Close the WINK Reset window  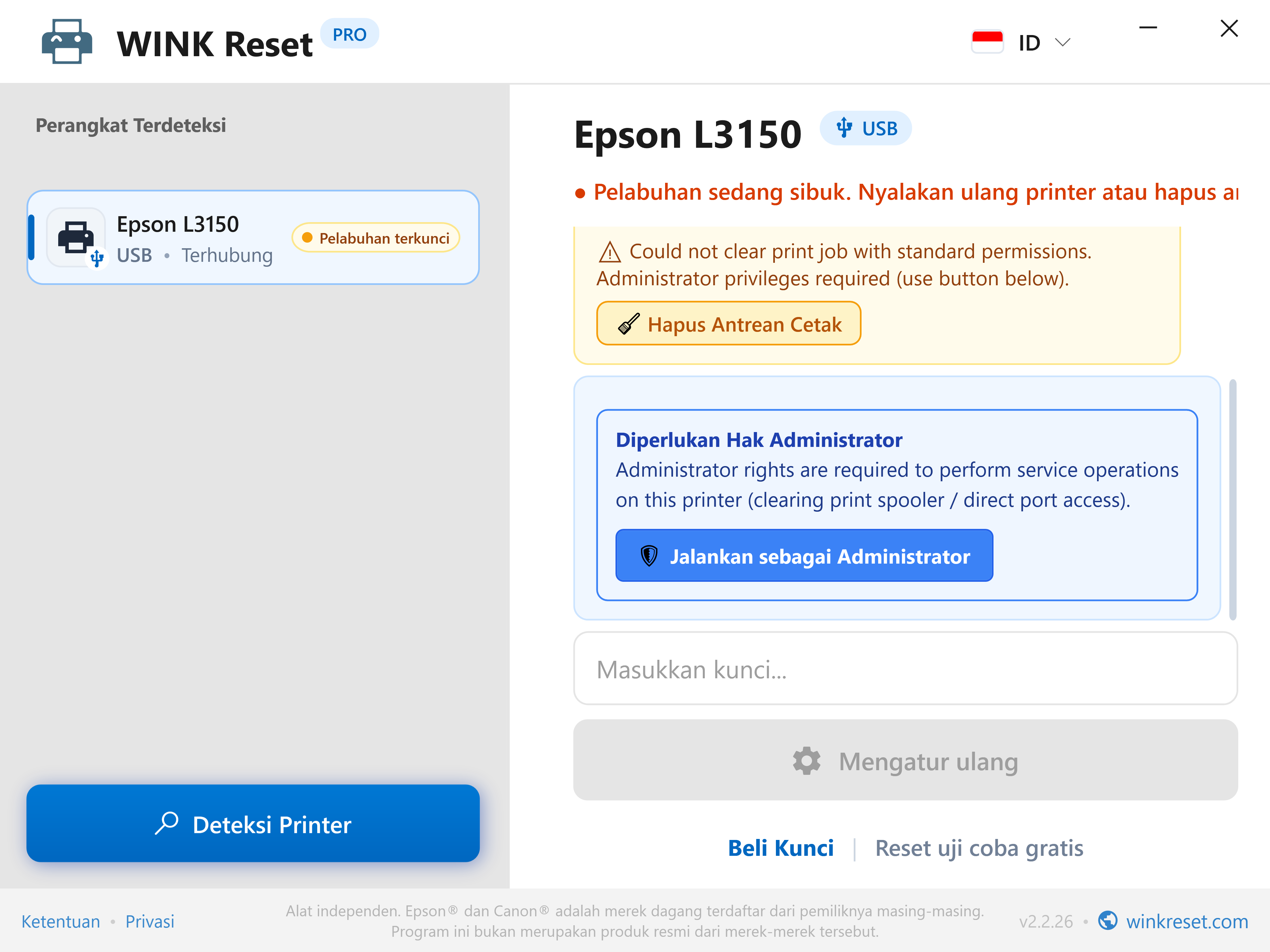click(1229, 28)
